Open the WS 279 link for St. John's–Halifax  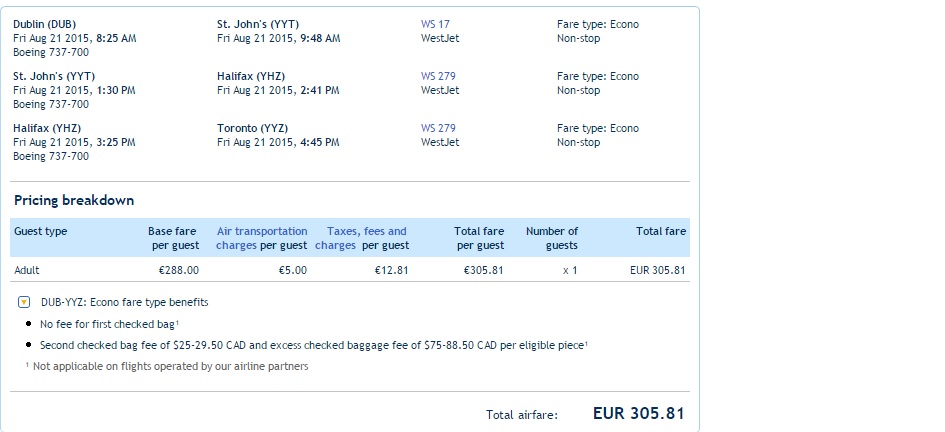coord(438,77)
